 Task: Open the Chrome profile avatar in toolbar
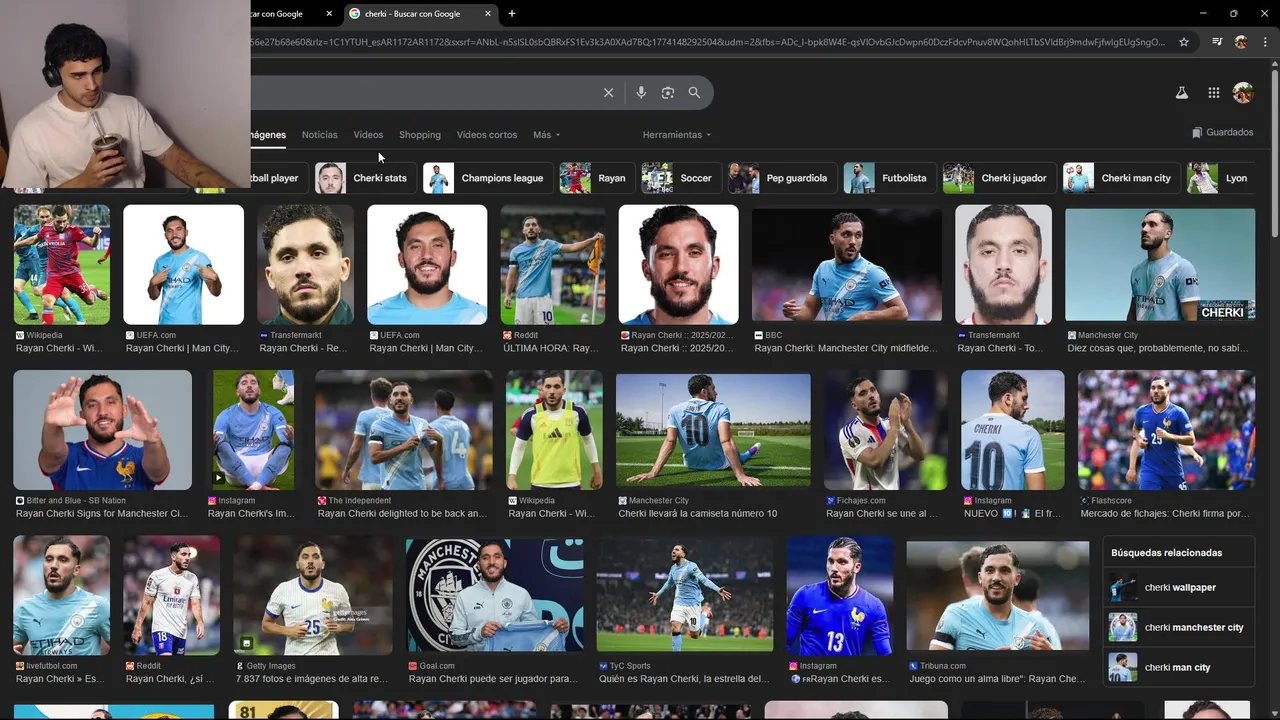click(x=1241, y=42)
